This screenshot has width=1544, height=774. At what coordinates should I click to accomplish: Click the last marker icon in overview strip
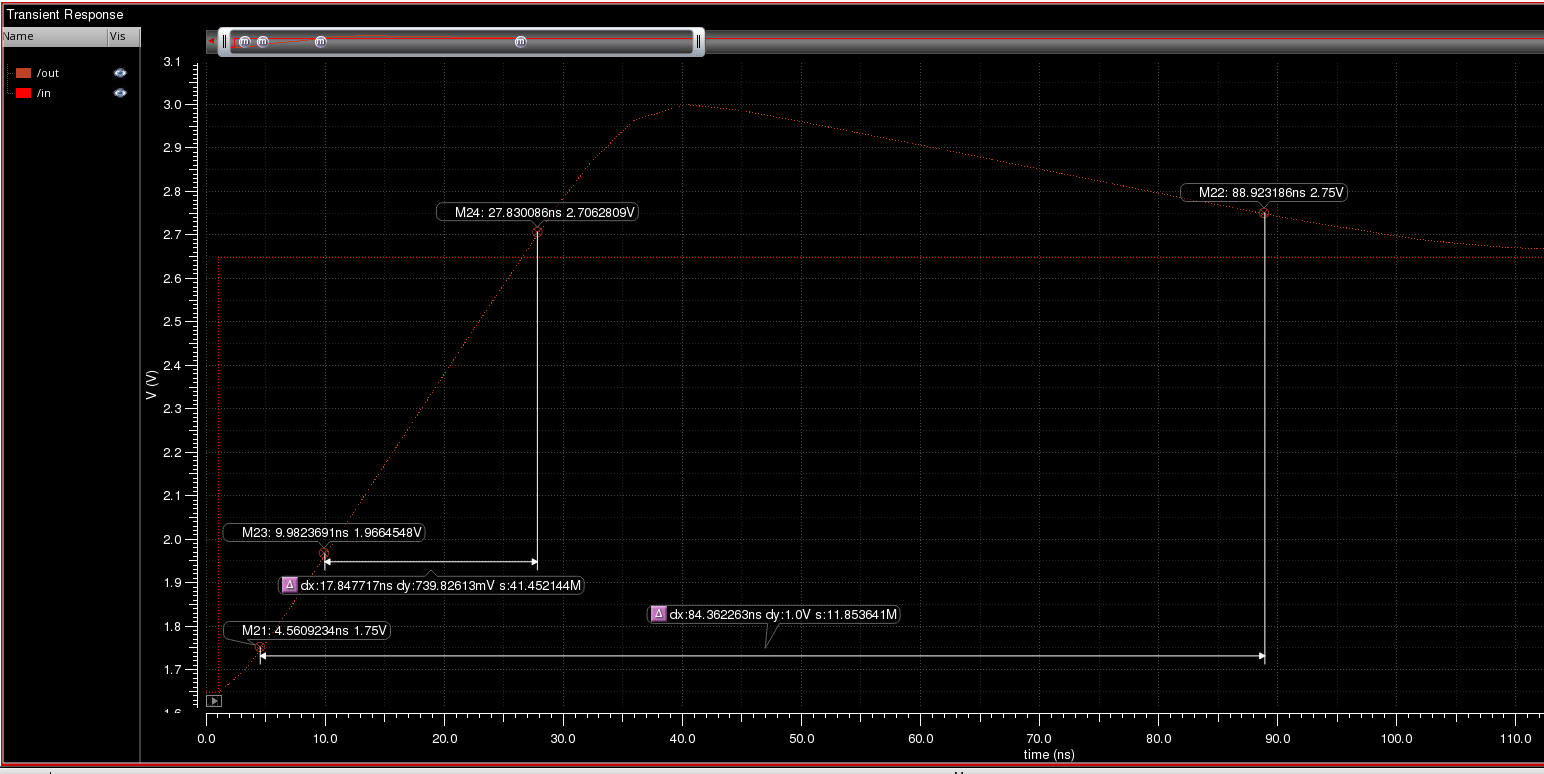pyautogui.click(x=520, y=42)
